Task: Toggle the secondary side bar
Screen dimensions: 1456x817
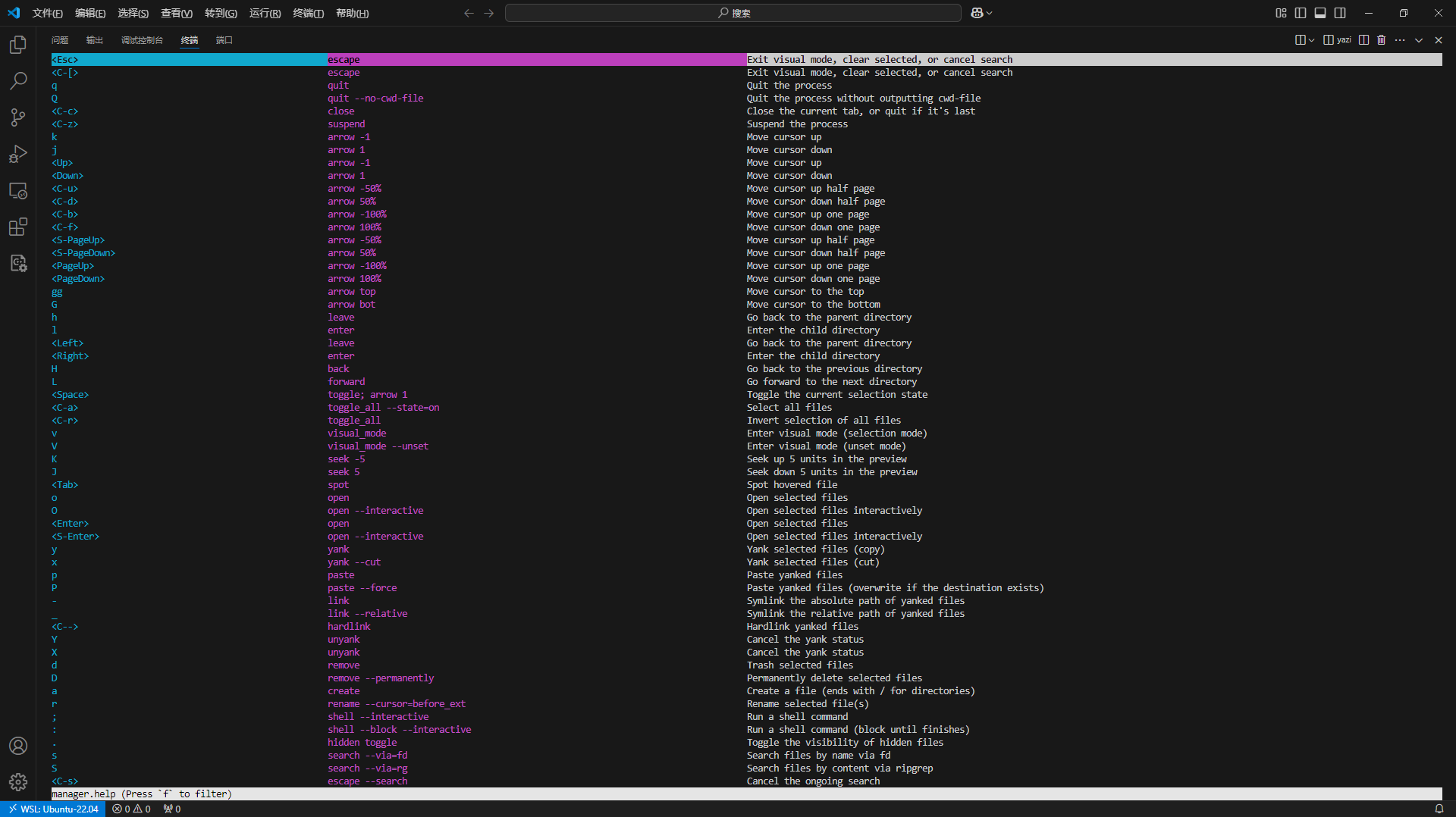Action: pos(1340,13)
